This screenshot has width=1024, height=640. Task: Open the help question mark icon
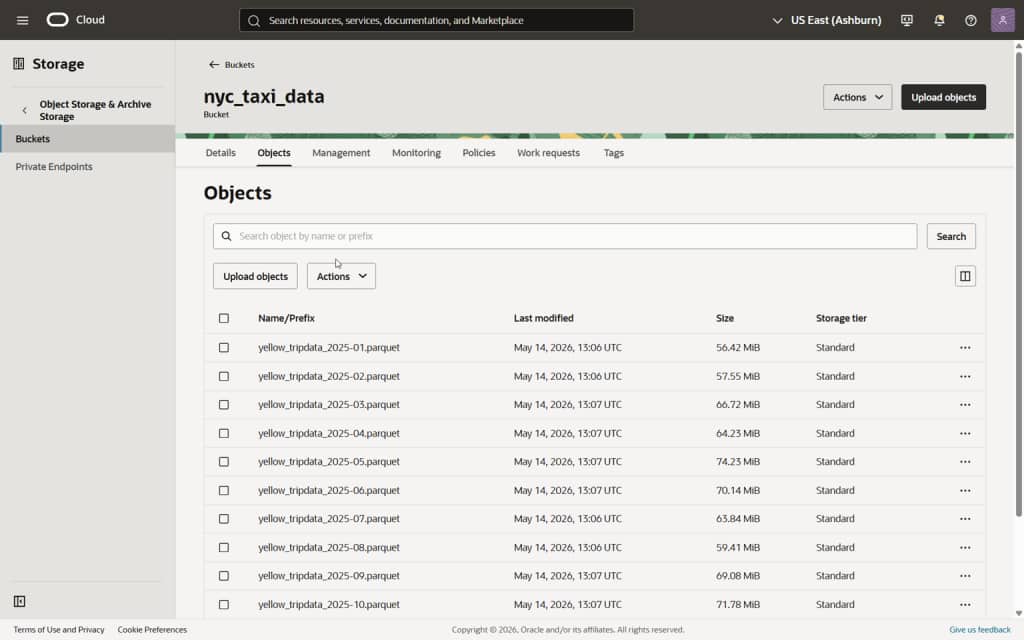(970, 20)
